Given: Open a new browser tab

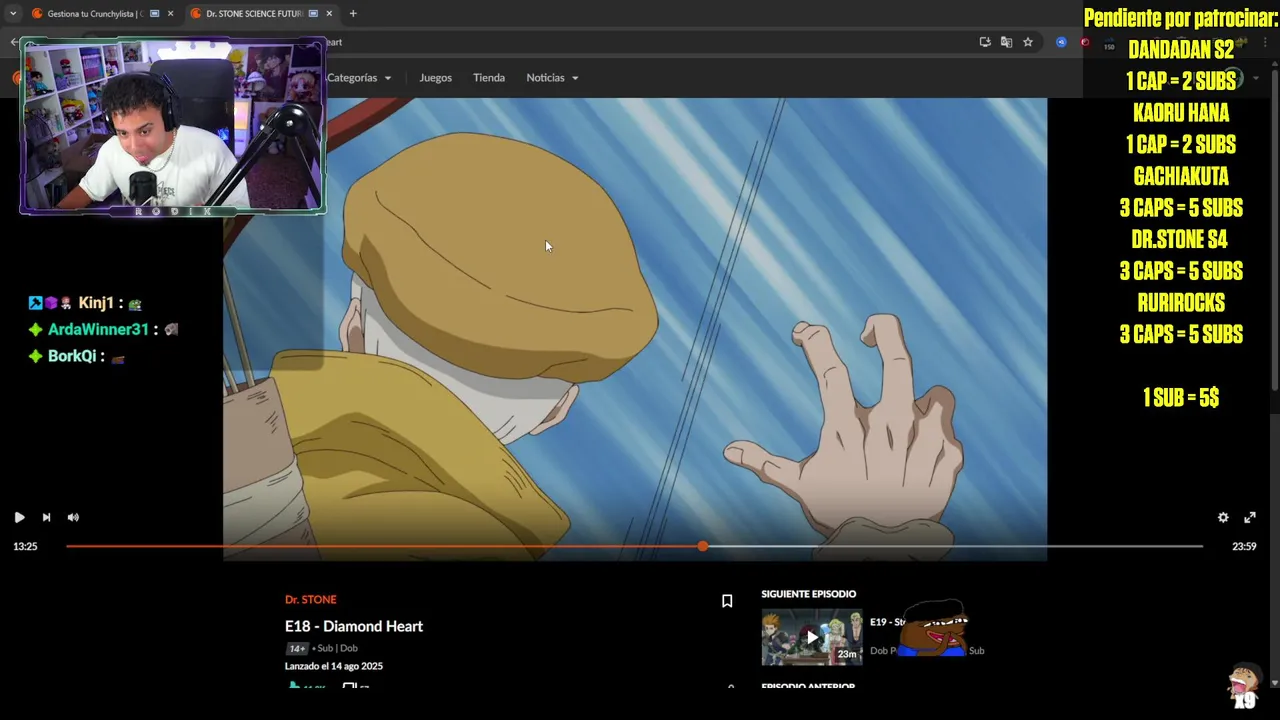Looking at the screenshot, I should 353,14.
